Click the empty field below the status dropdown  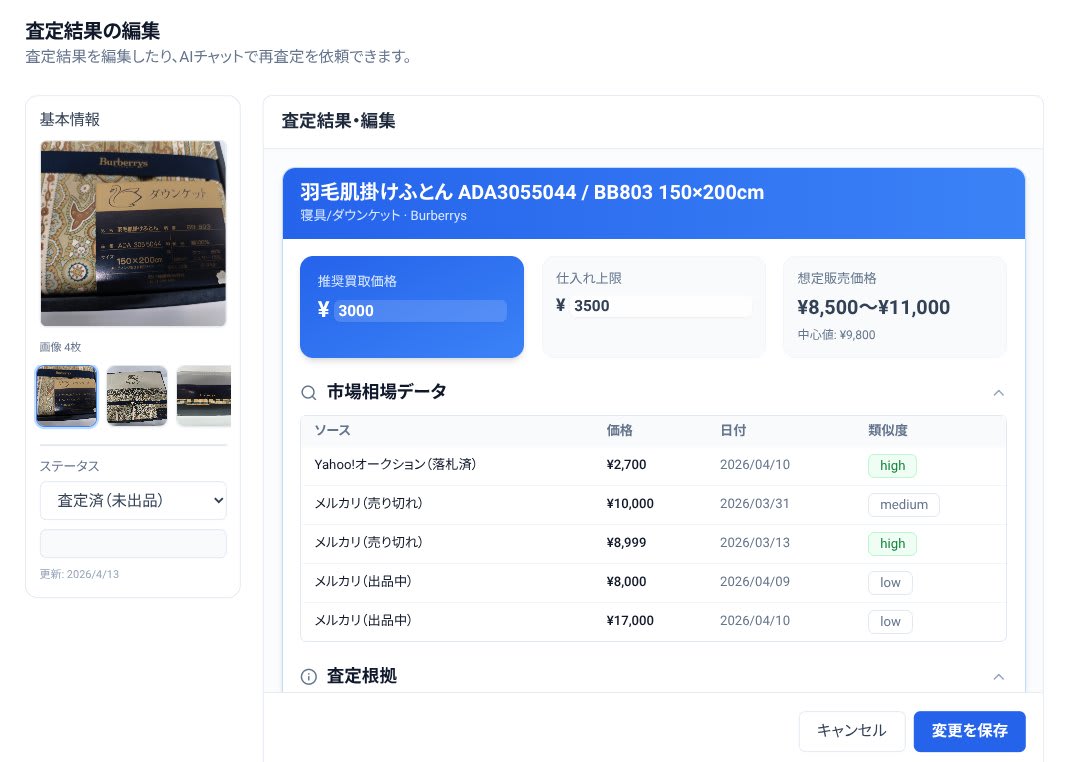pos(133,544)
